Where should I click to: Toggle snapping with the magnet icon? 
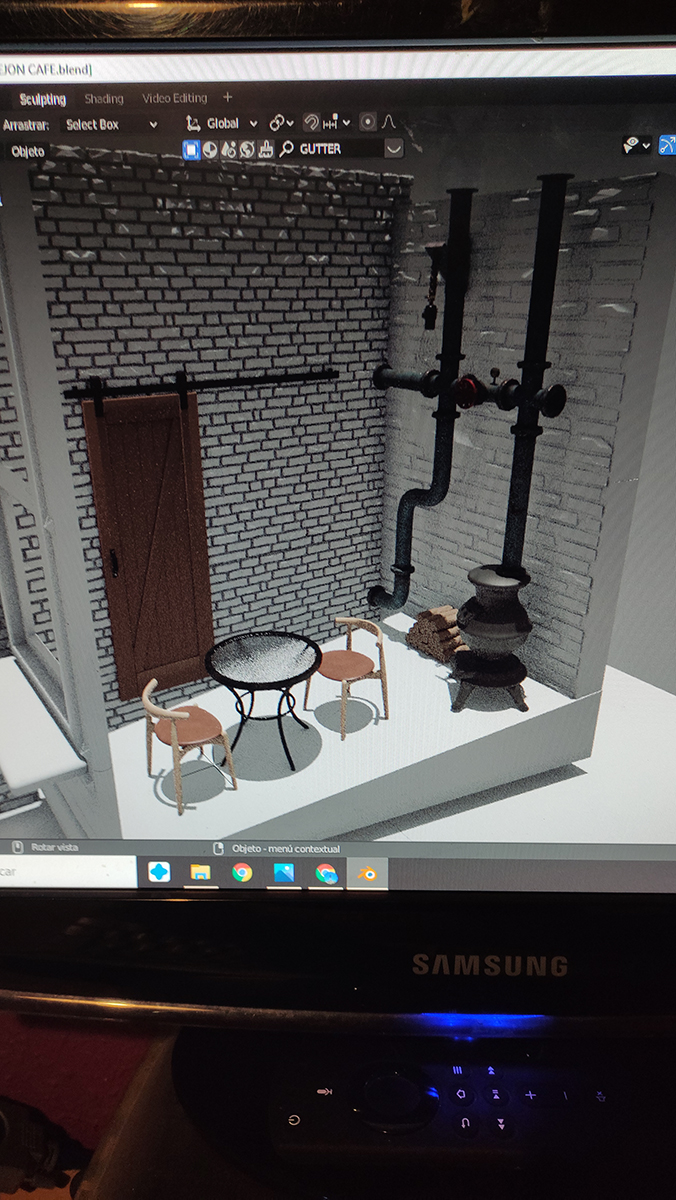(x=311, y=122)
